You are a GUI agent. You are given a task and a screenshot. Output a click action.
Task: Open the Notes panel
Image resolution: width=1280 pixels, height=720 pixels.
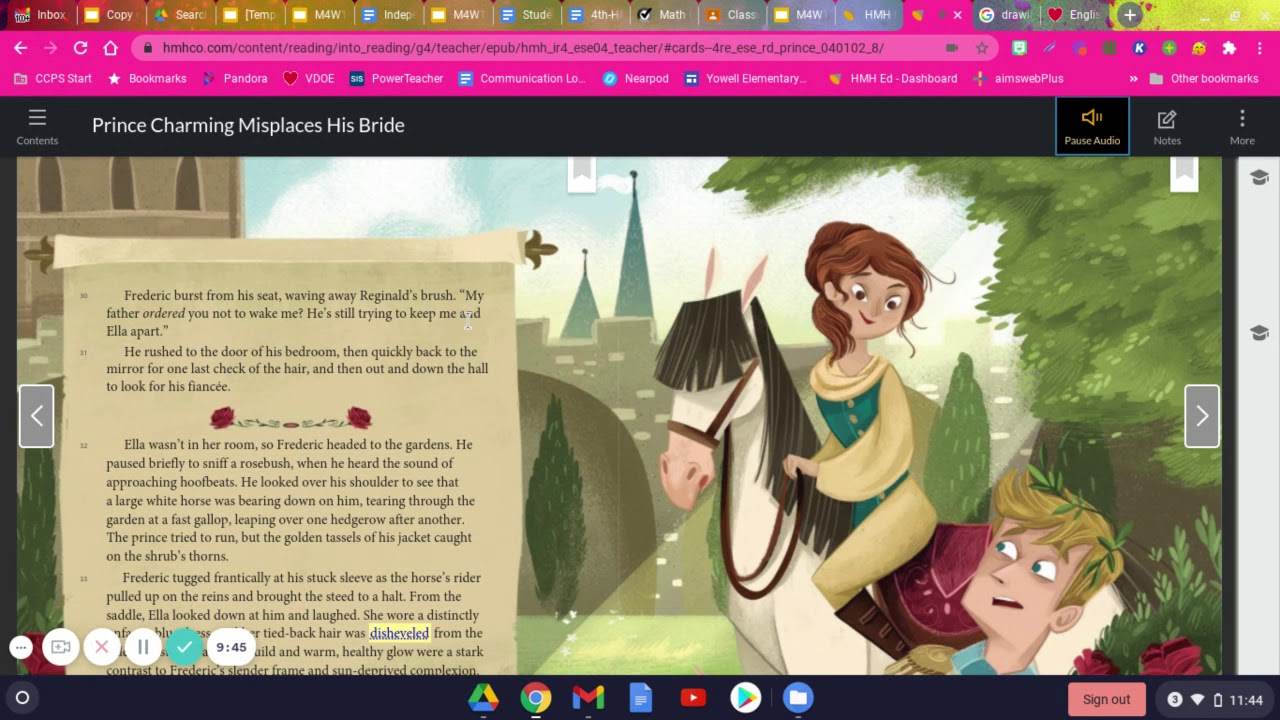(x=1167, y=126)
